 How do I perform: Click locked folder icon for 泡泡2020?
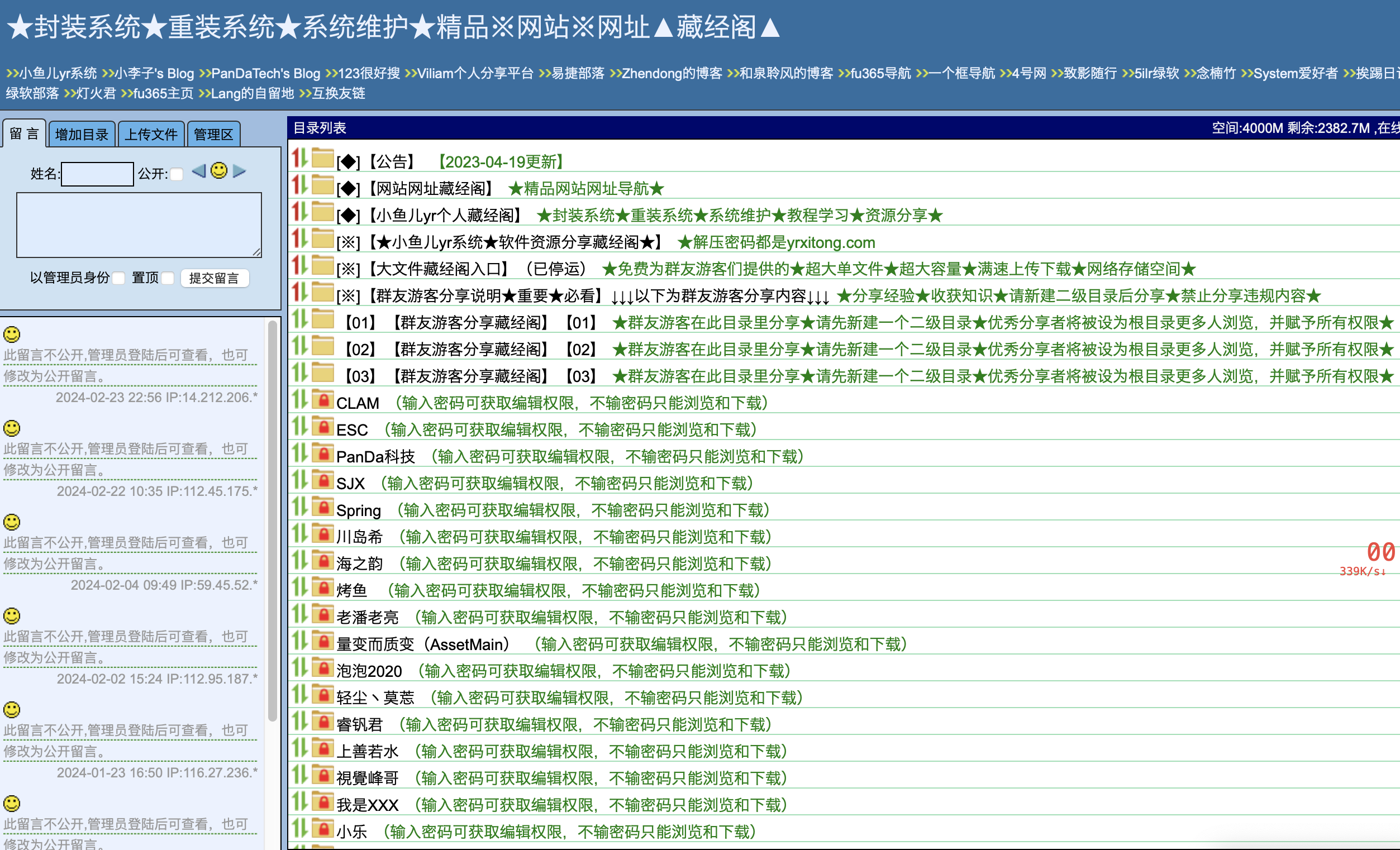(322, 667)
